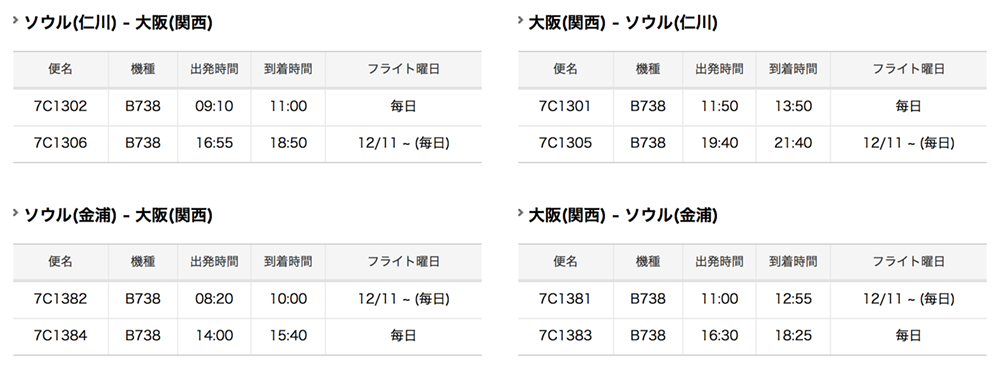Click flight number 7C1381

(565, 298)
